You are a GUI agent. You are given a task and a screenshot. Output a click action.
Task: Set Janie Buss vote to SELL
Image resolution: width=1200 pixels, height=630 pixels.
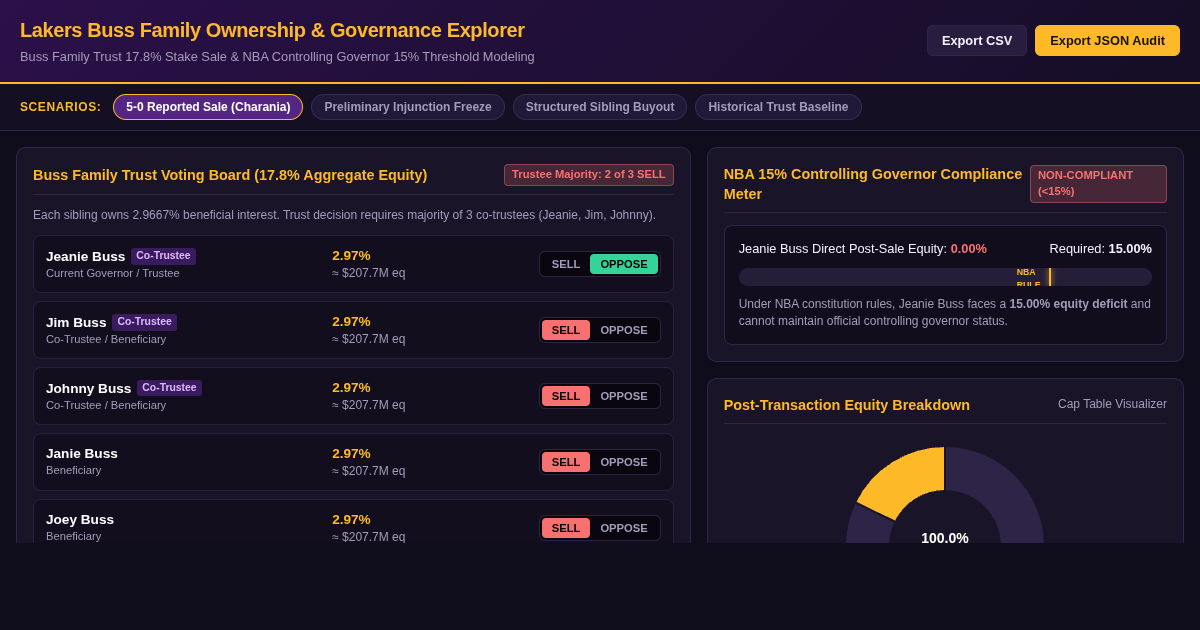coord(566,462)
